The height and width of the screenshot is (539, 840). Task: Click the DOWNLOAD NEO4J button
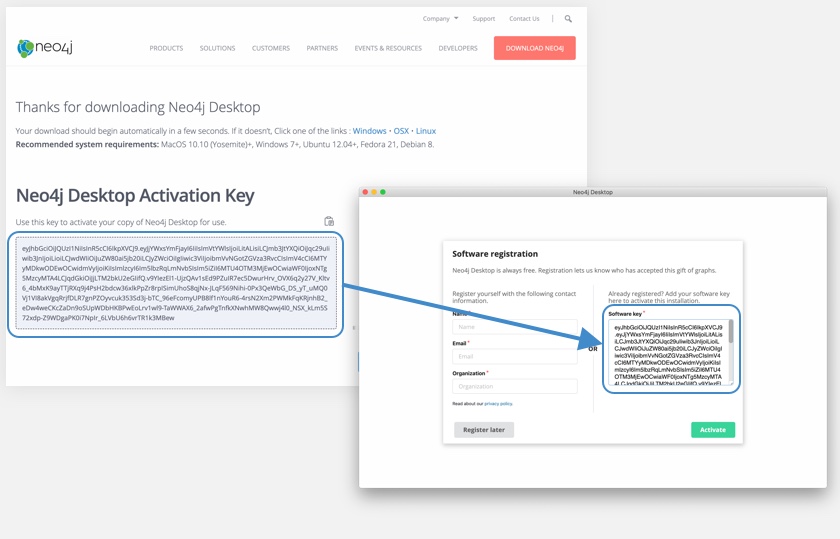click(x=535, y=48)
